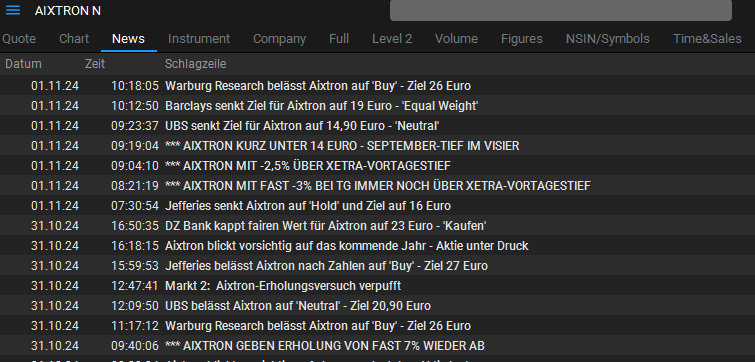Open the Chart tab
Image resolution: width=755 pixels, height=362 pixels.
click(x=74, y=39)
